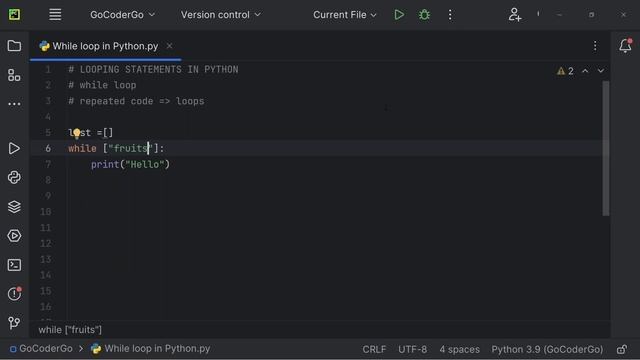Change the CRLF line separator
640x360 pixels.
click(374, 349)
